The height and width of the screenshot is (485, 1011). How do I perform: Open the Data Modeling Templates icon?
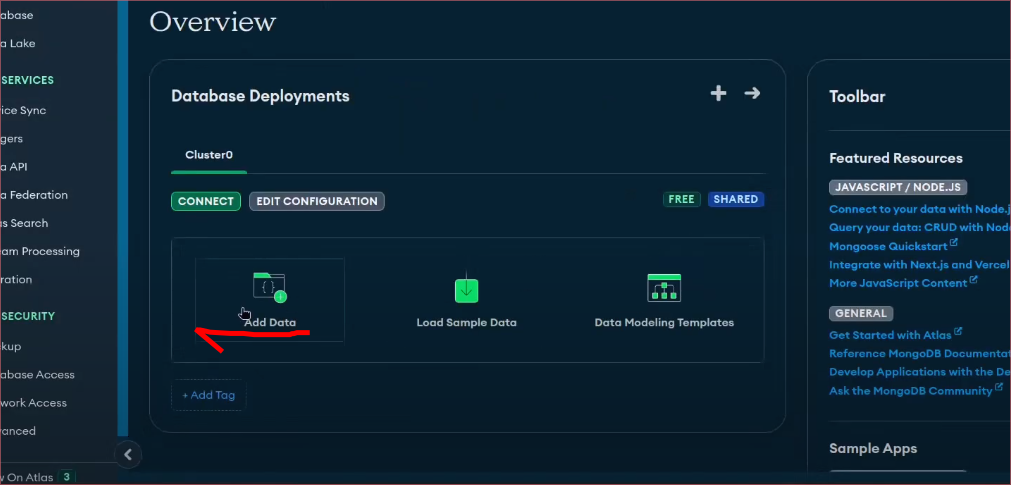click(664, 288)
